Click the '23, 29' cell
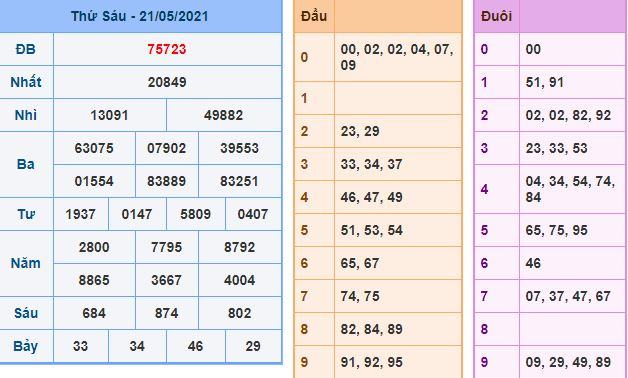Screen dimensions: 628x378 tap(398, 131)
